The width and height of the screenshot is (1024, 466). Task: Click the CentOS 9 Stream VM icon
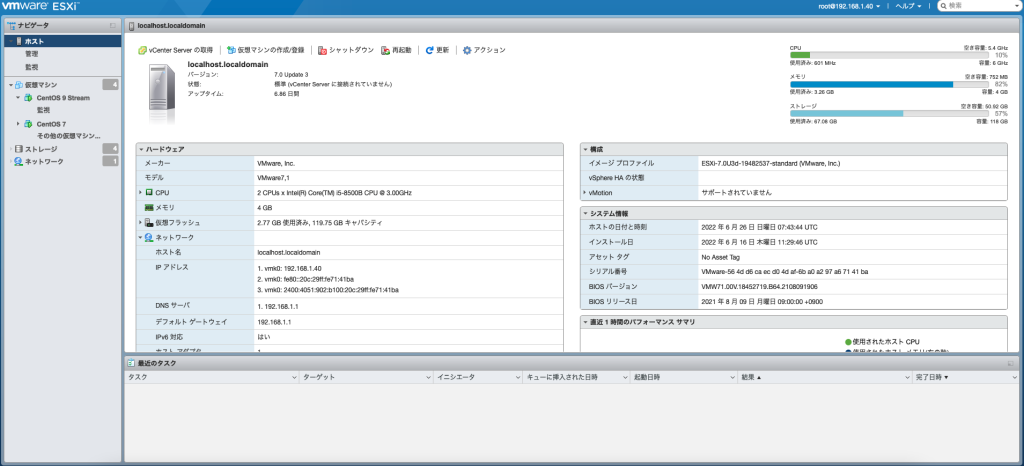tap(28, 98)
